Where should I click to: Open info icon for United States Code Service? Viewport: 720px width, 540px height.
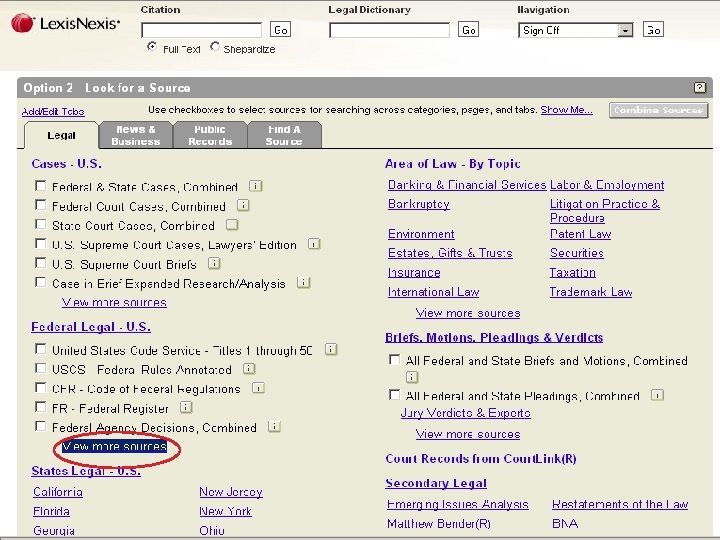click(331, 349)
